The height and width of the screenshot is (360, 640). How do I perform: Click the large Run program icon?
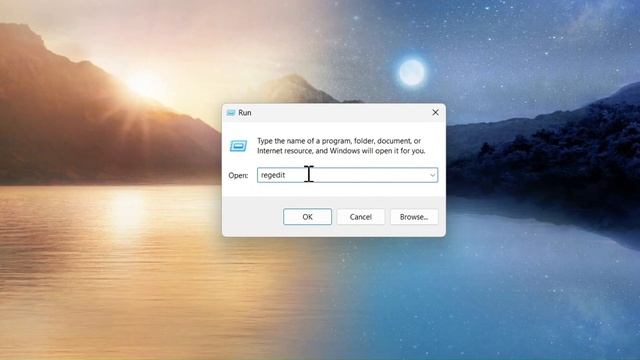click(x=238, y=146)
